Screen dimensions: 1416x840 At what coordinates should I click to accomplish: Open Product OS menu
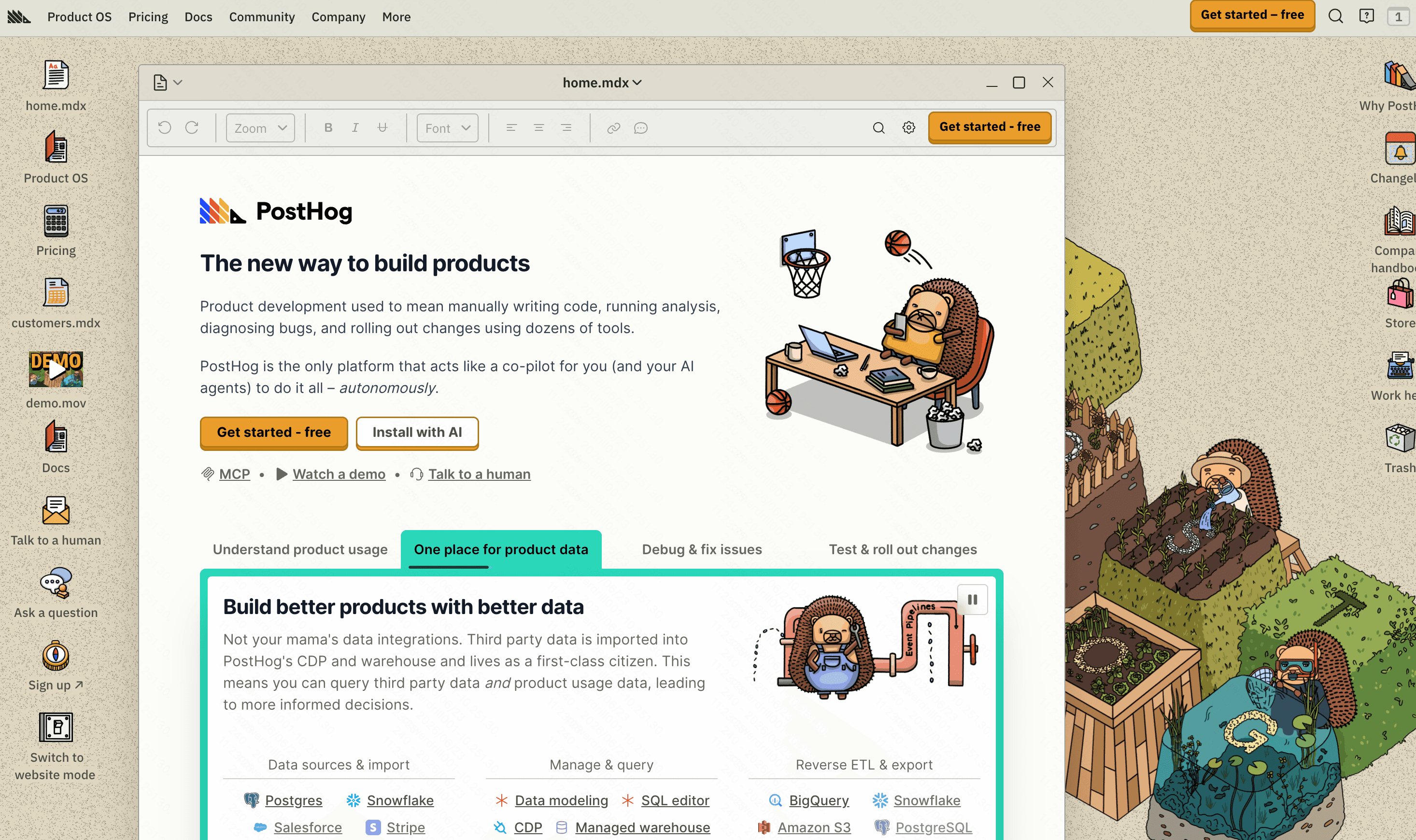(80, 17)
